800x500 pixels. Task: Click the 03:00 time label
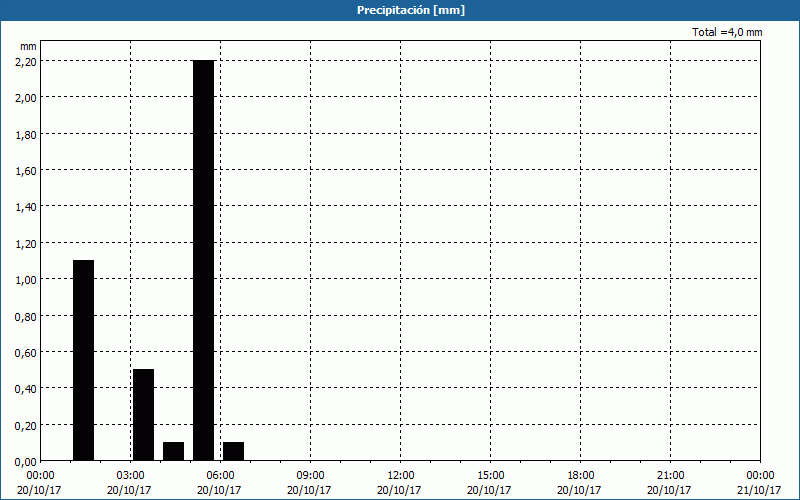[131, 476]
